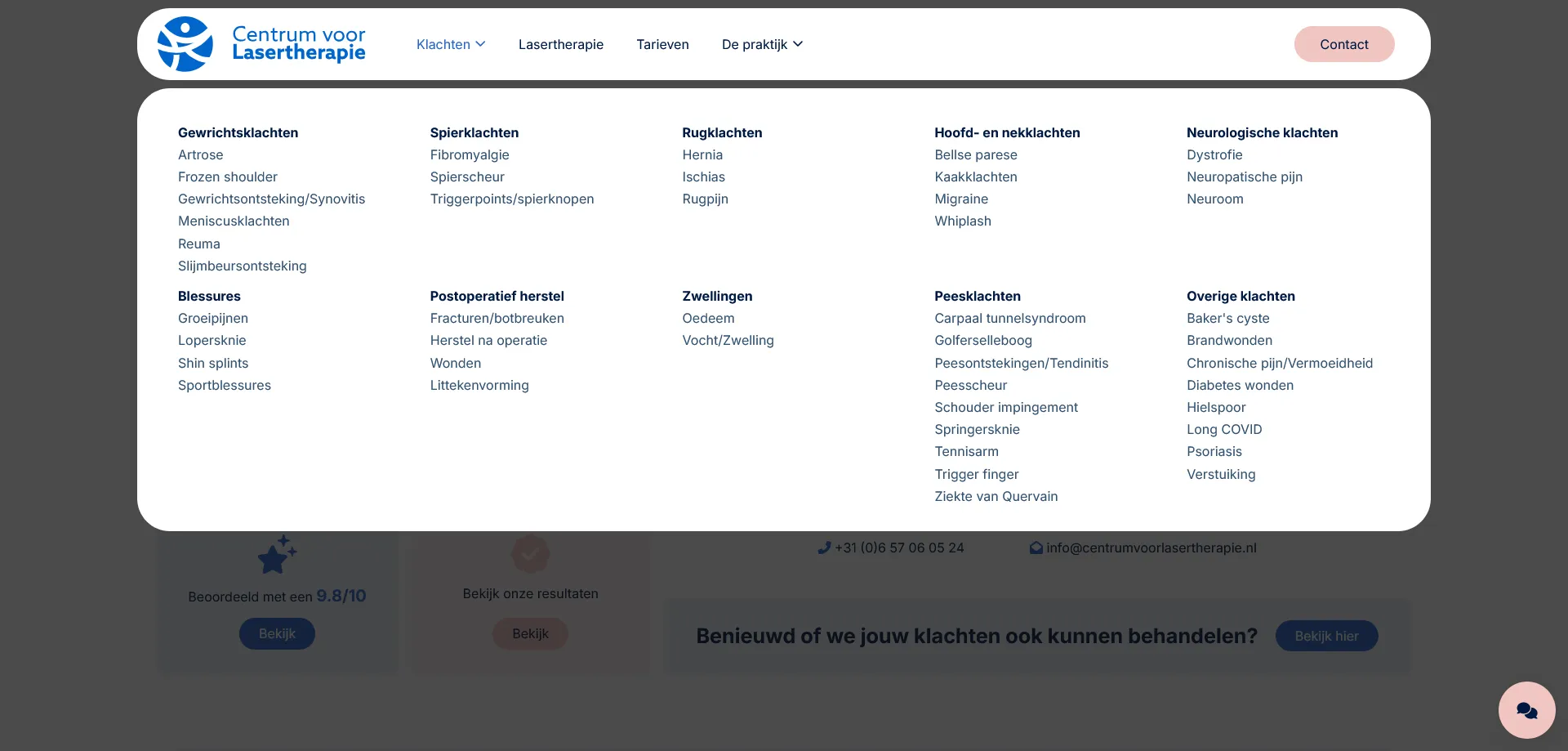Select Migraine under Hoofd- en nekklachten

pyautogui.click(x=961, y=199)
